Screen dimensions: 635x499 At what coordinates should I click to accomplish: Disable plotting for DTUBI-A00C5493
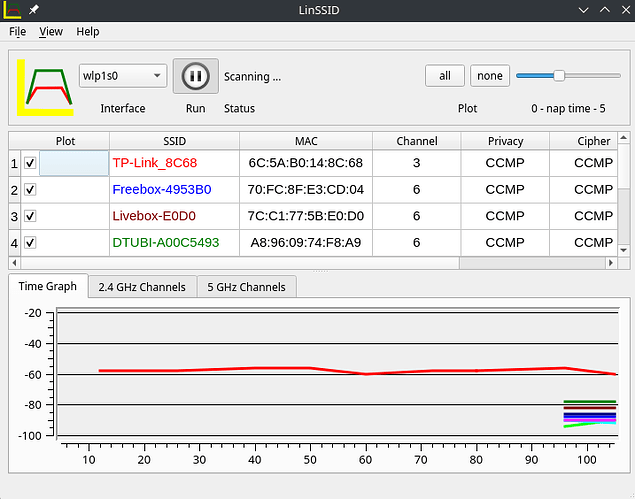click(30, 243)
